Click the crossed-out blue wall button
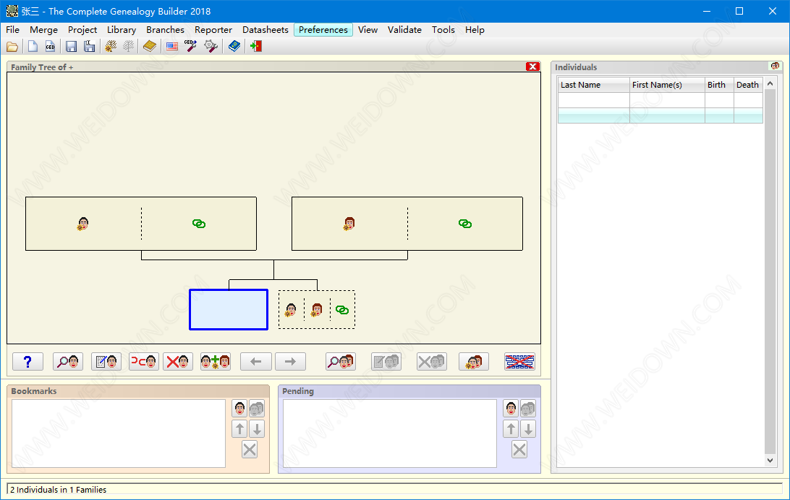 [519, 361]
